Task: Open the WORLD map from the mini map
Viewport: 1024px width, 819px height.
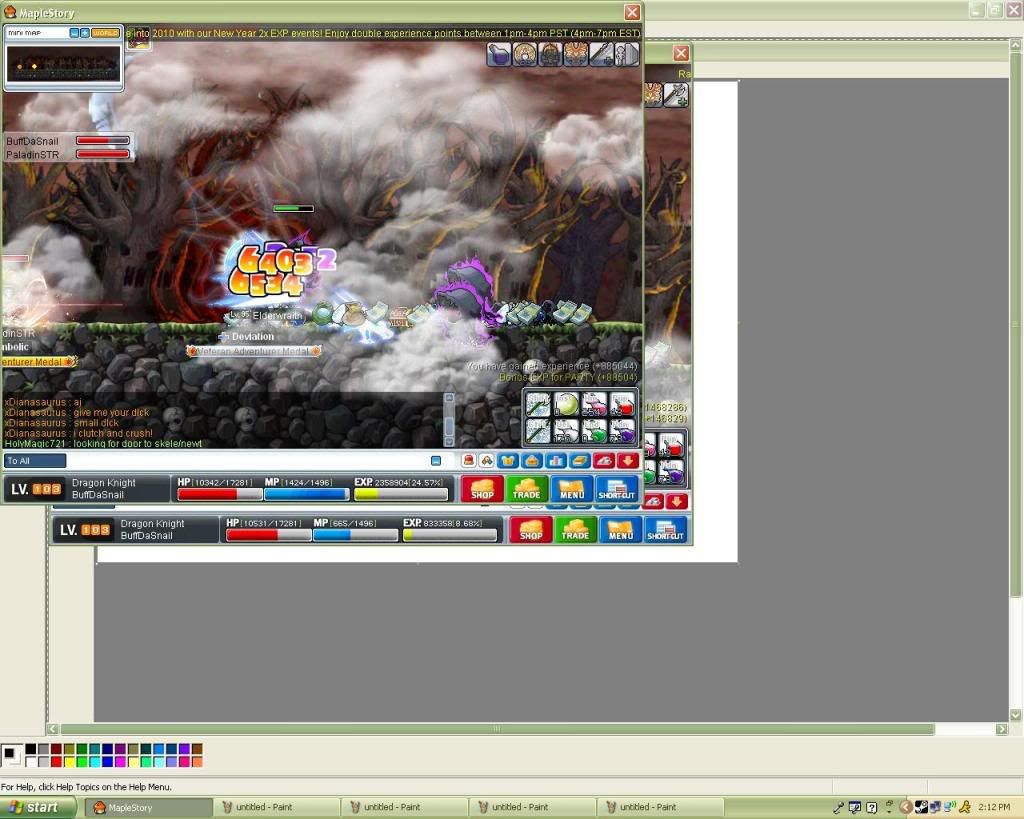Action: pyautogui.click(x=105, y=33)
